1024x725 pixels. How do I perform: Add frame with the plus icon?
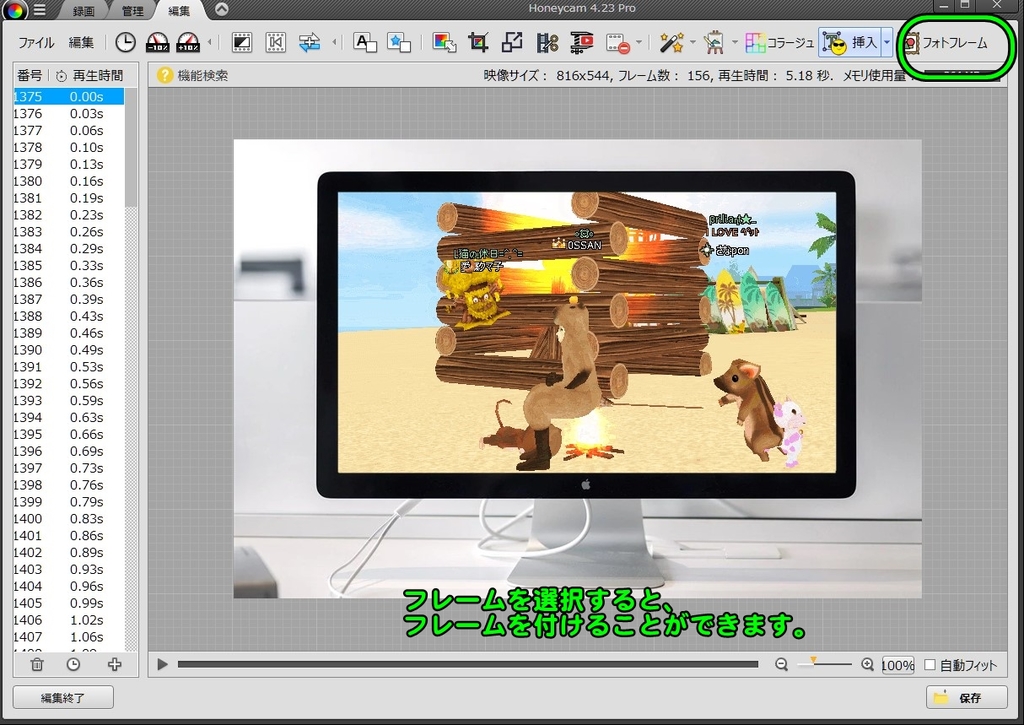click(x=114, y=664)
